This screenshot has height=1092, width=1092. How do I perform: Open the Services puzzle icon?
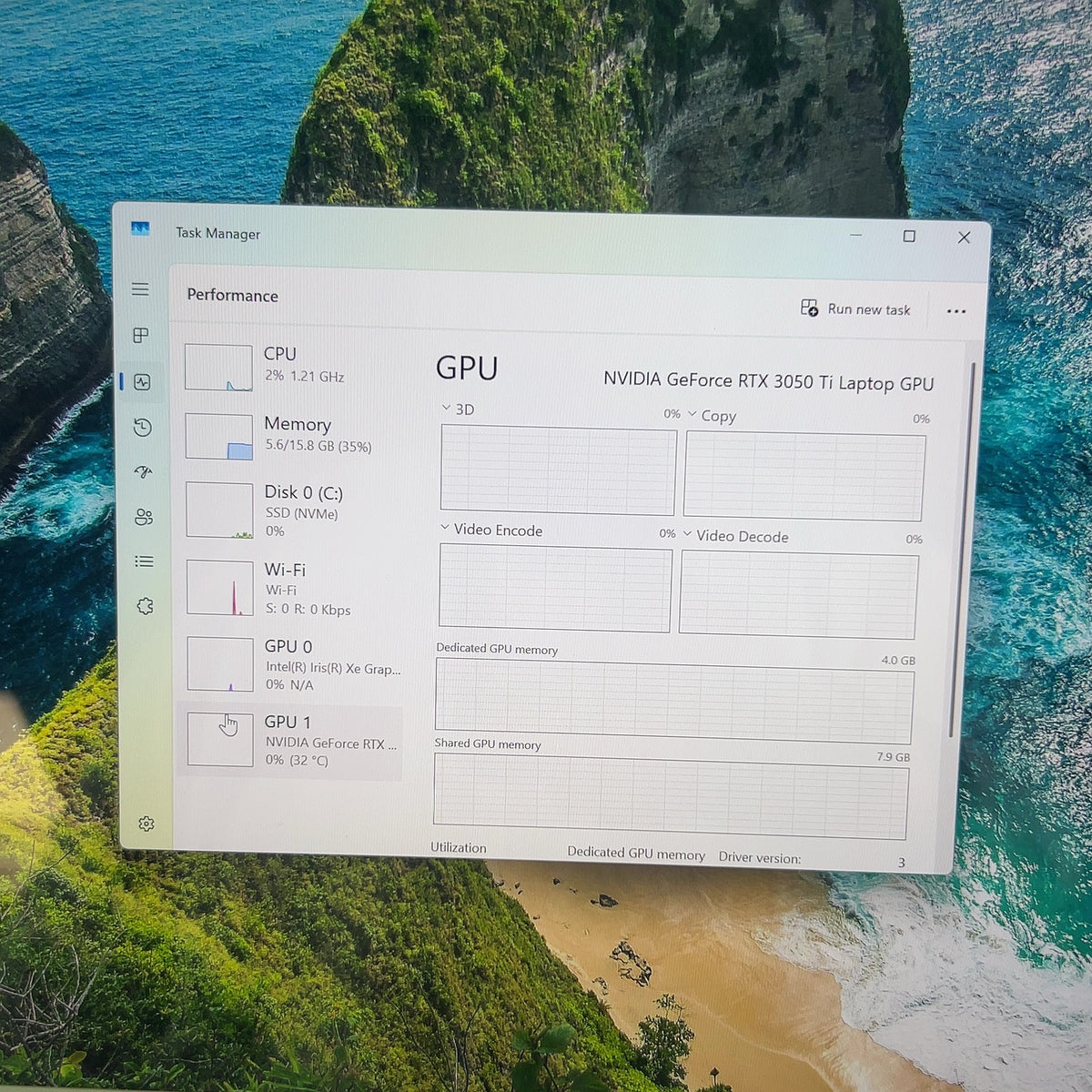[144, 606]
